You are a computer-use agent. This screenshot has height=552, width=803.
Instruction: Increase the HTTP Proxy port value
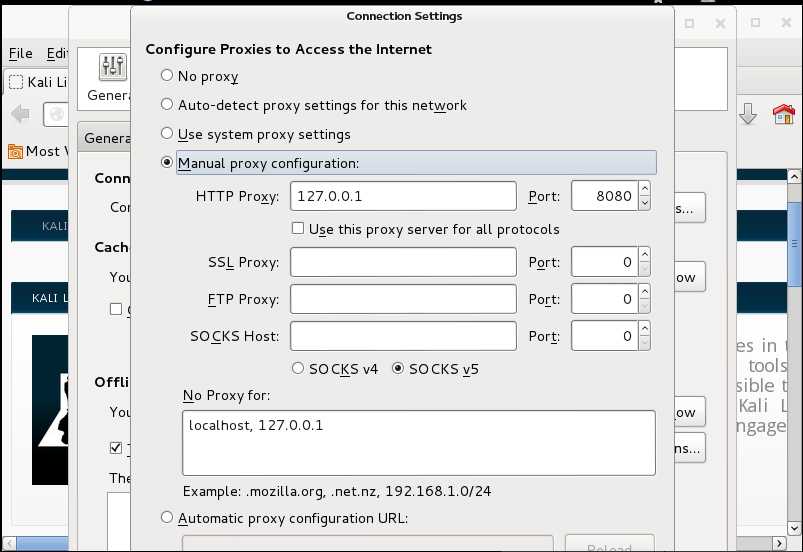pyautogui.click(x=645, y=189)
